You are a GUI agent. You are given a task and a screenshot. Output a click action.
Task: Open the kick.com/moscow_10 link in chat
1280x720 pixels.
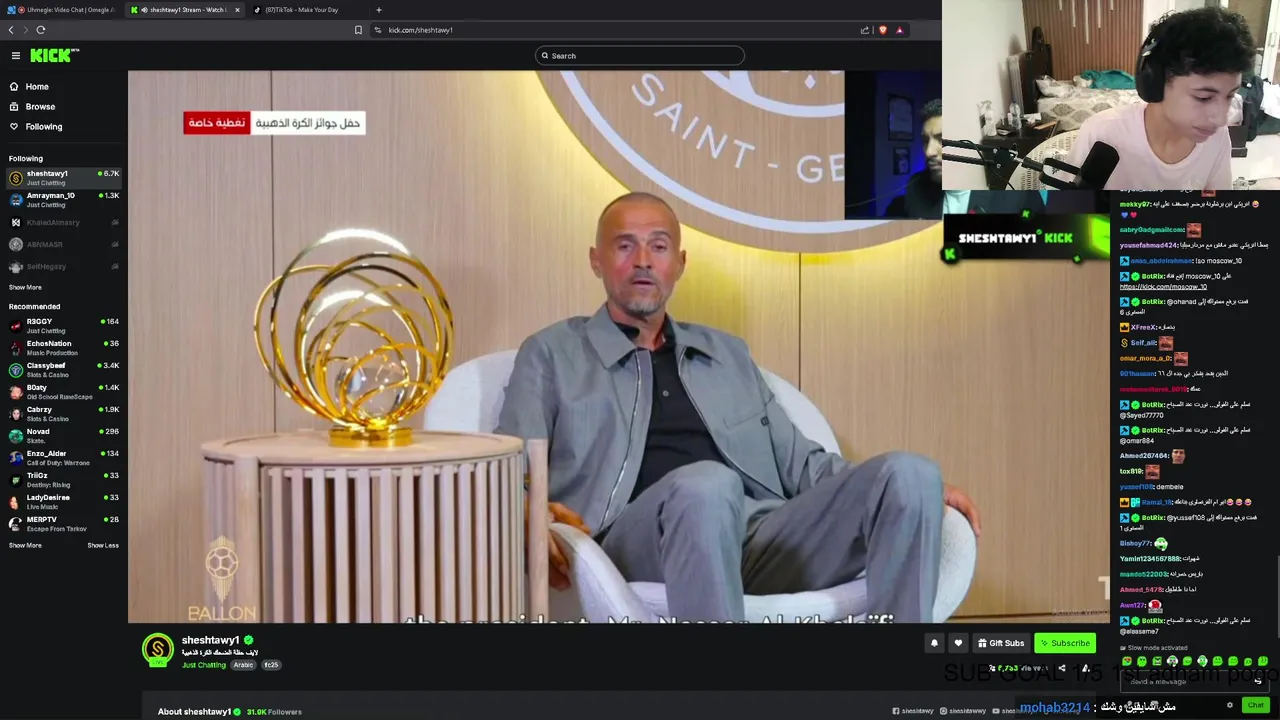pyautogui.click(x=1163, y=287)
